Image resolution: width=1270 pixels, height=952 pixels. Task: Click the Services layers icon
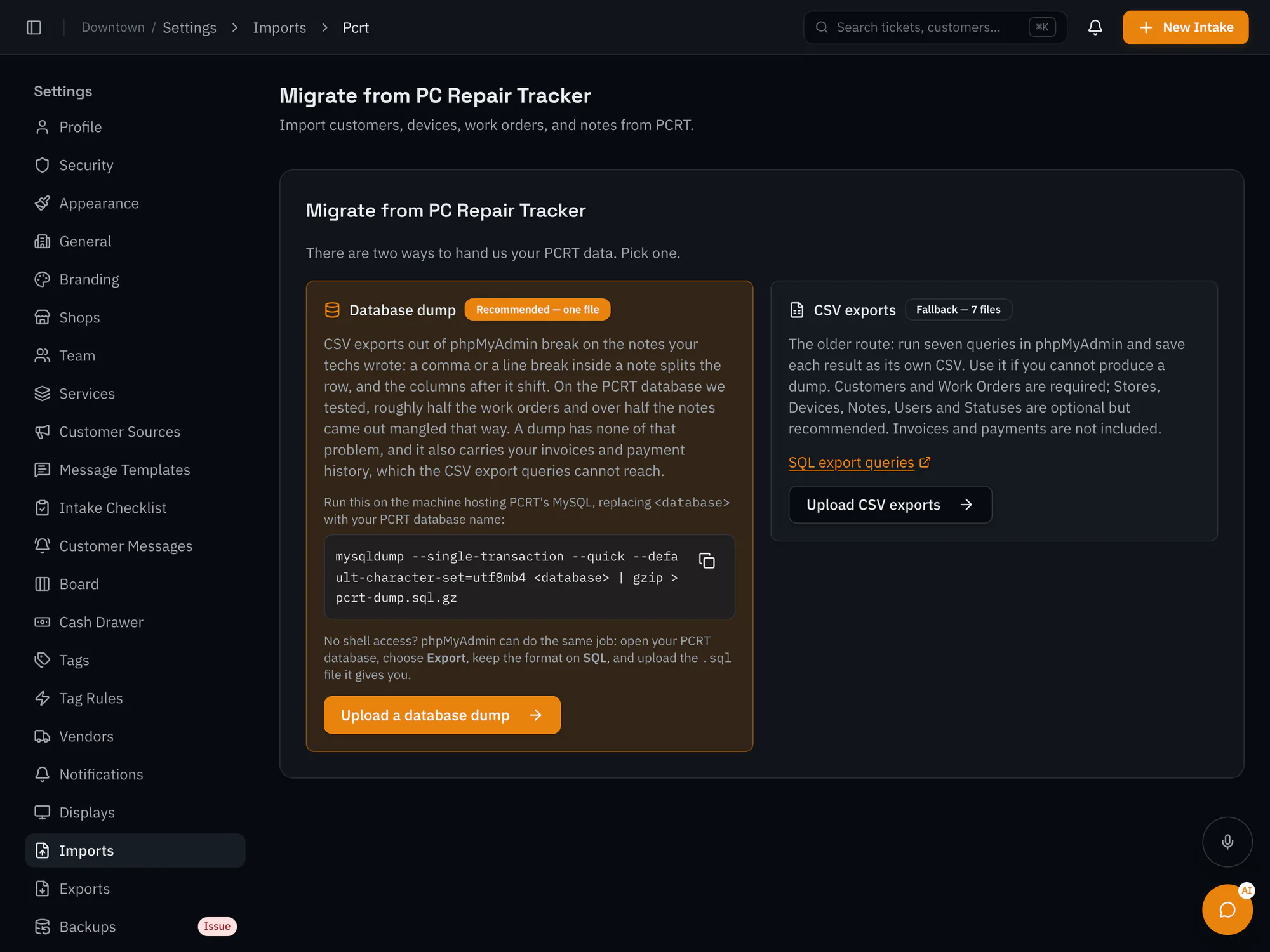point(43,393)
